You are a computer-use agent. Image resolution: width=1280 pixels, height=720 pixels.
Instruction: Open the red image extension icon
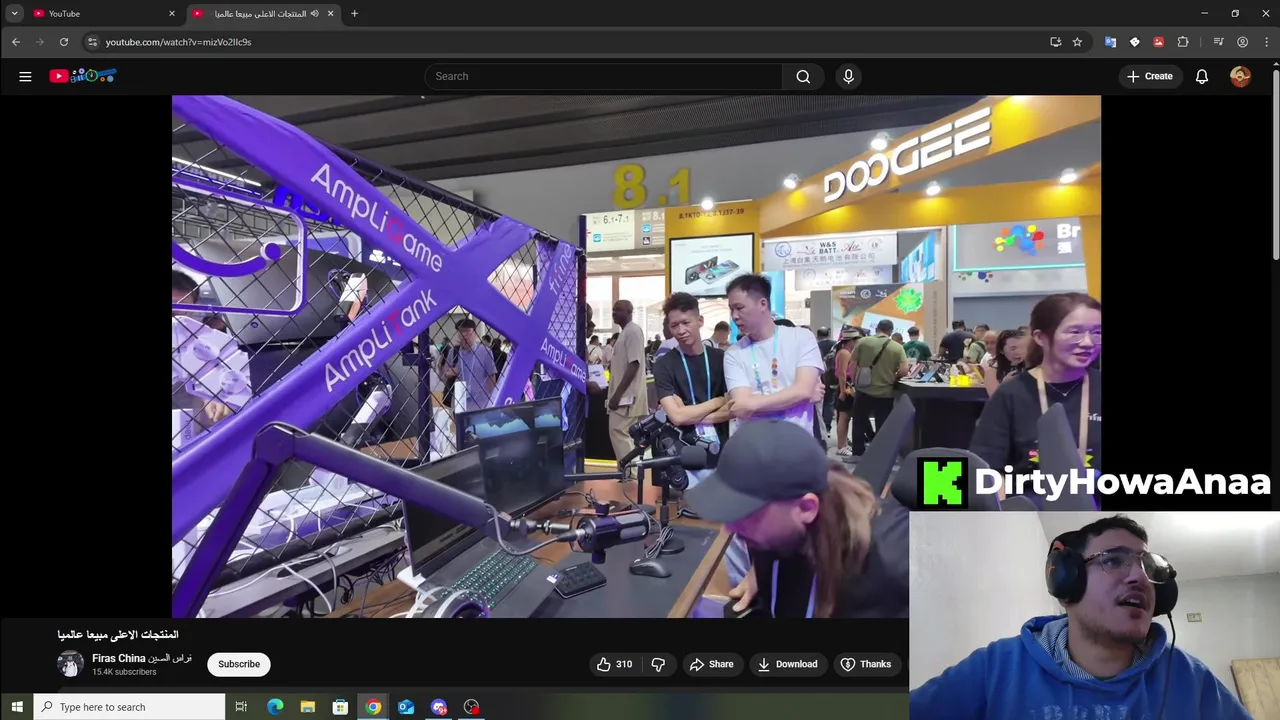tap(1158, 42)
